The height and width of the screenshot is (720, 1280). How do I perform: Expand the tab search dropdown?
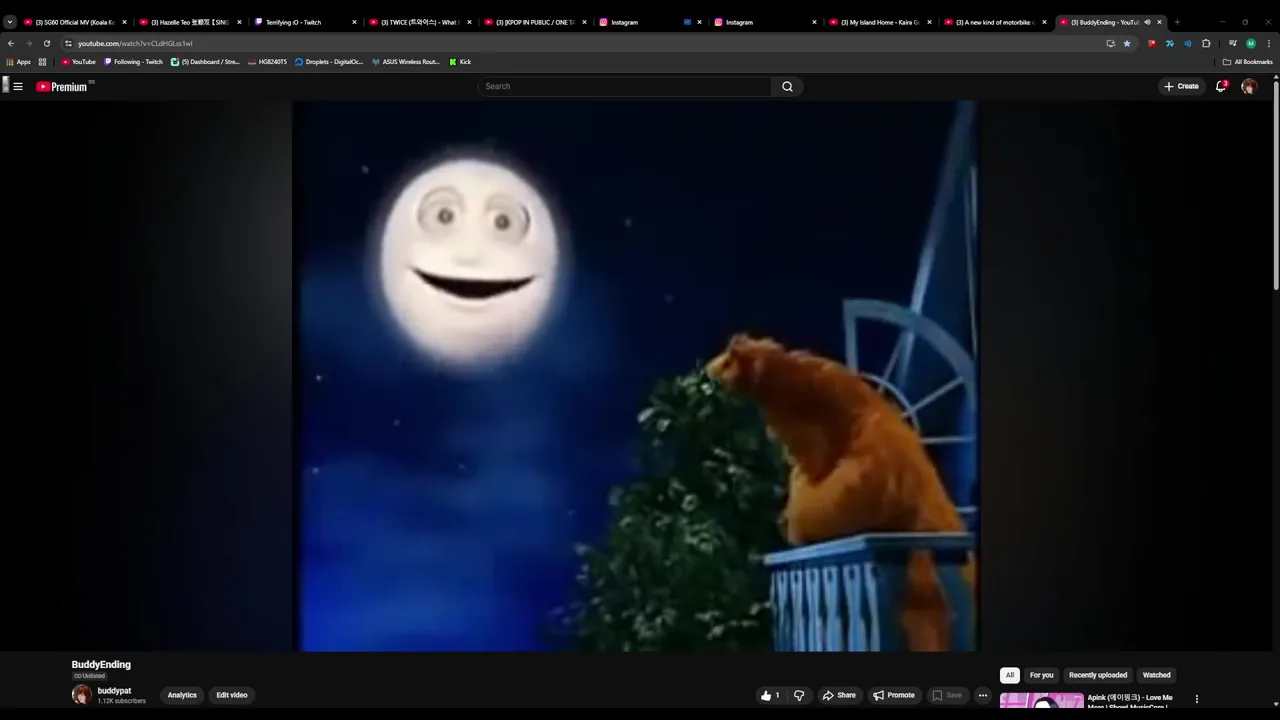[10, 22]
